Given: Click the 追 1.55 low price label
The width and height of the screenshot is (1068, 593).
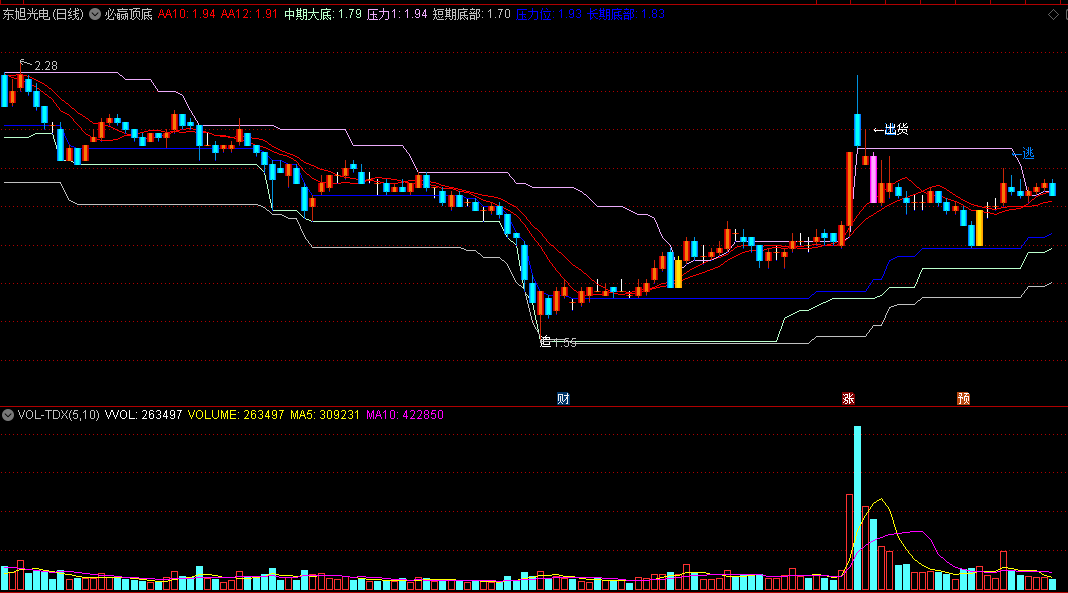Looking at the screenshot, I should tap(558, 342).
